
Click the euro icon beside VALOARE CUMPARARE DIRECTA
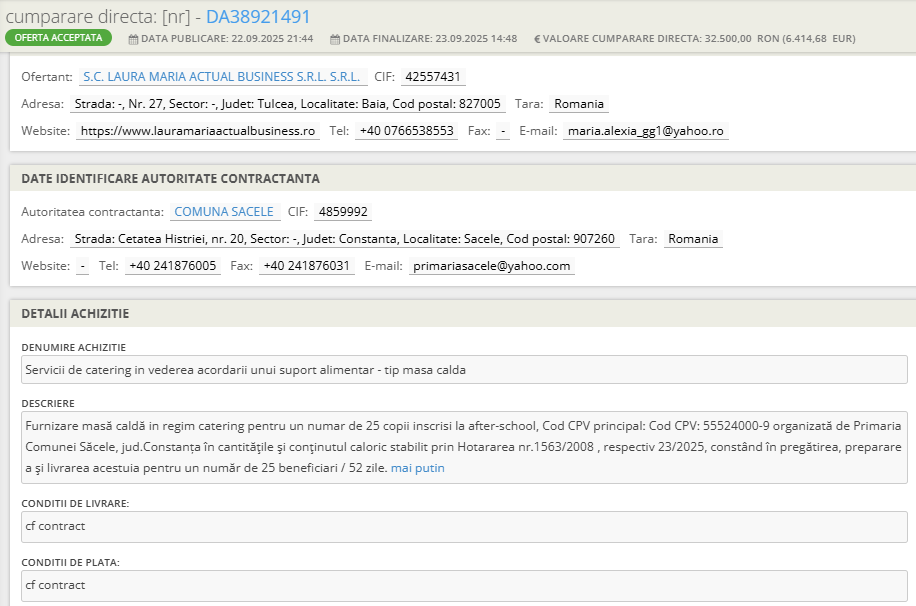coord(537,39)
